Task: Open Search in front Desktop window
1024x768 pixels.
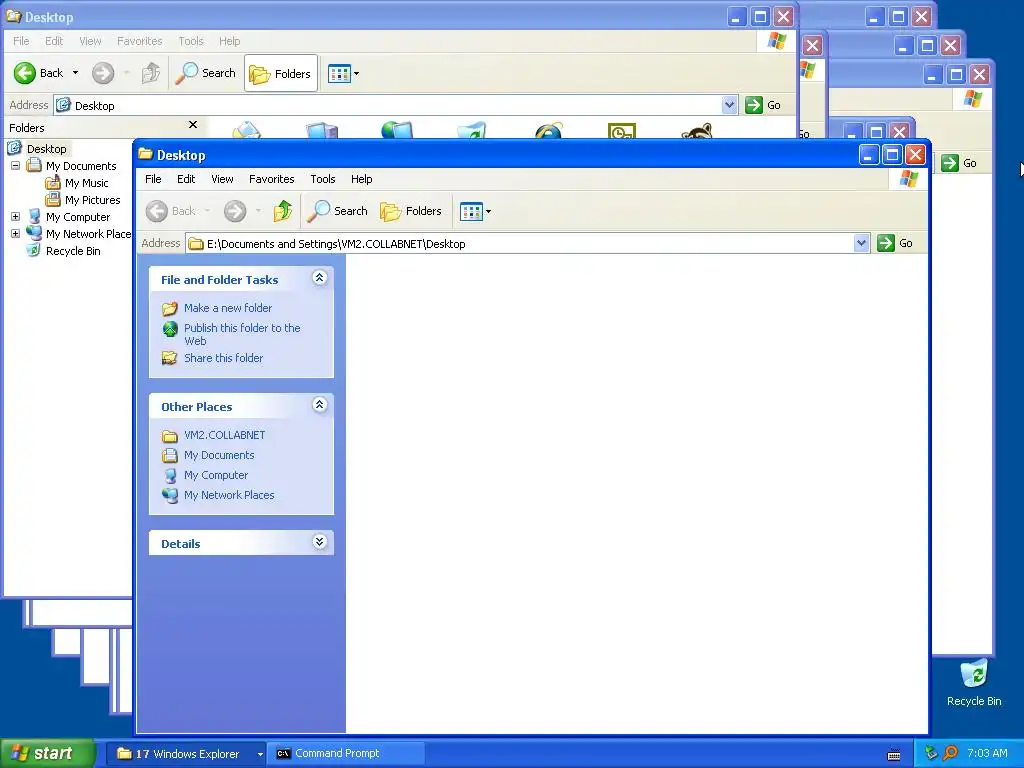Action: (x=338, y=211)
